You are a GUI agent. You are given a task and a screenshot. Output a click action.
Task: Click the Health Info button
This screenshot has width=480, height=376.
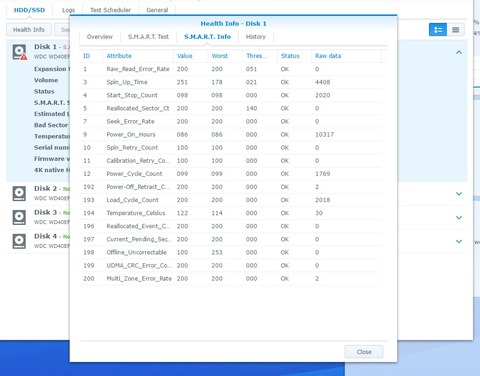tap(29, 30)
